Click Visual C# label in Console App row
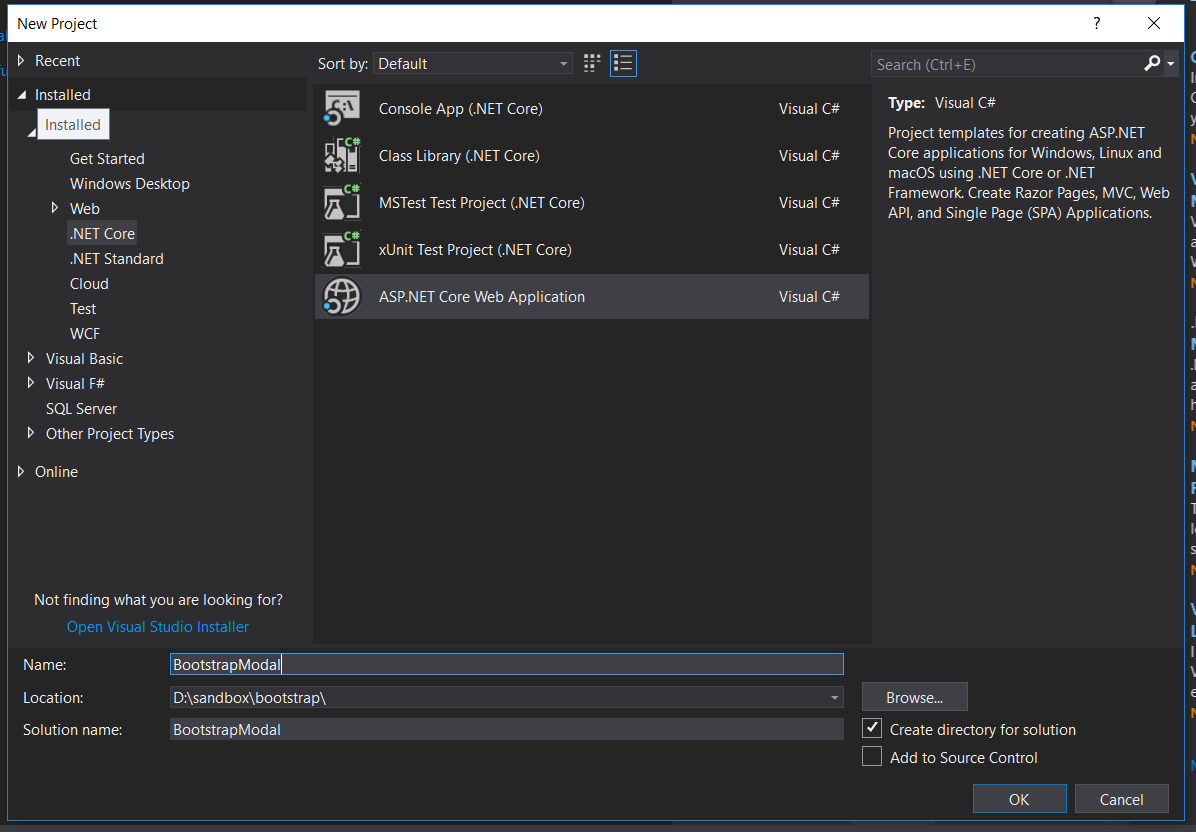The width and height of the screenshot is (1196, 832). [809, 108]
